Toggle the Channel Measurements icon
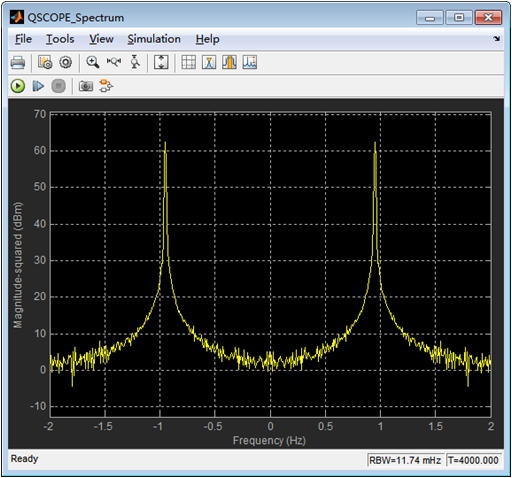 229,62
